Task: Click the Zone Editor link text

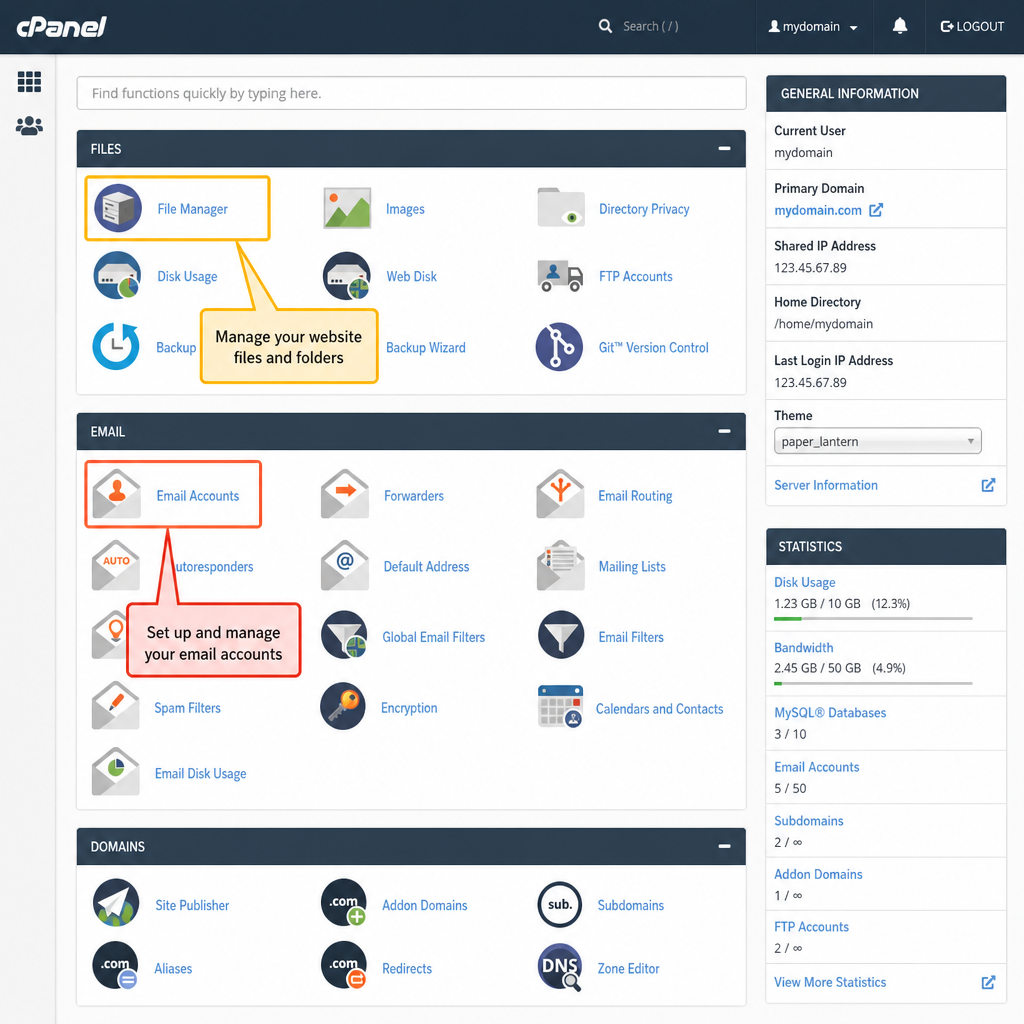Action: point(628,968)
